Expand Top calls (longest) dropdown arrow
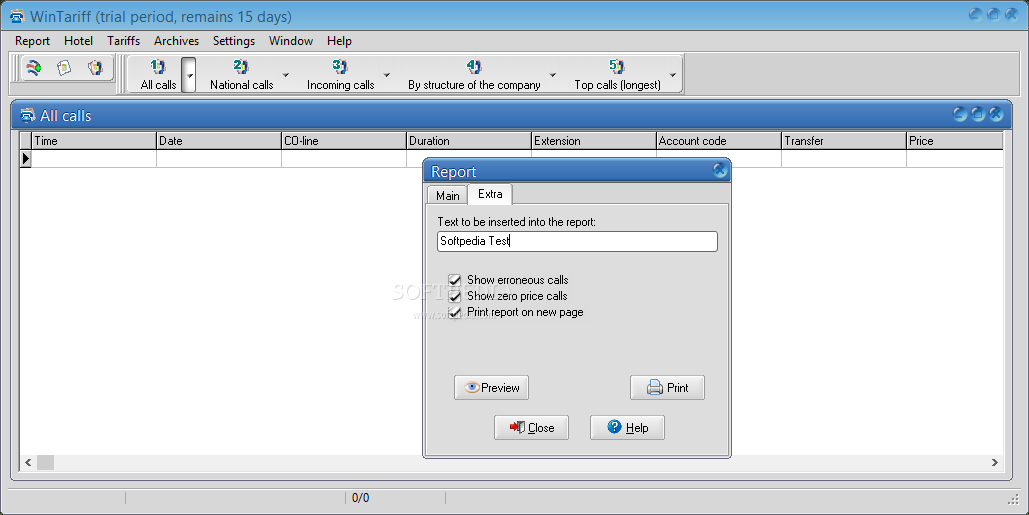 point(673,75)
